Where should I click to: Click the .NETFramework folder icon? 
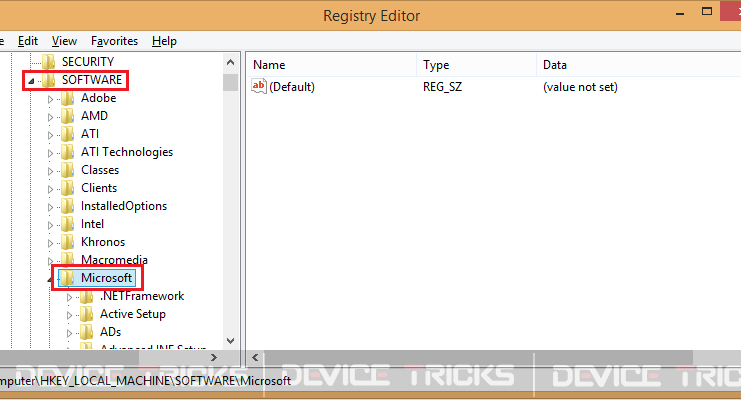point(86,296)
